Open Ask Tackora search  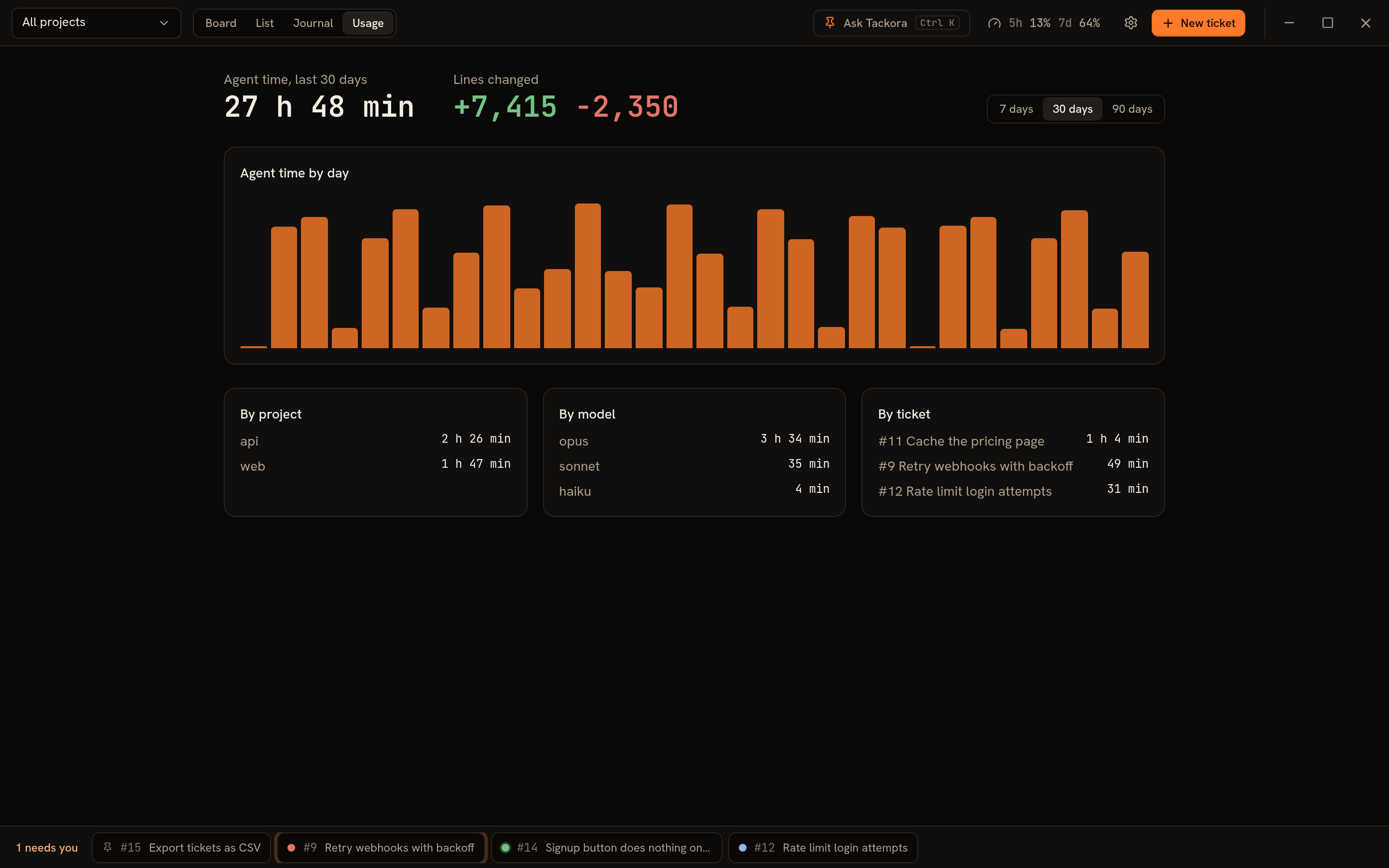tap(891, 23)
